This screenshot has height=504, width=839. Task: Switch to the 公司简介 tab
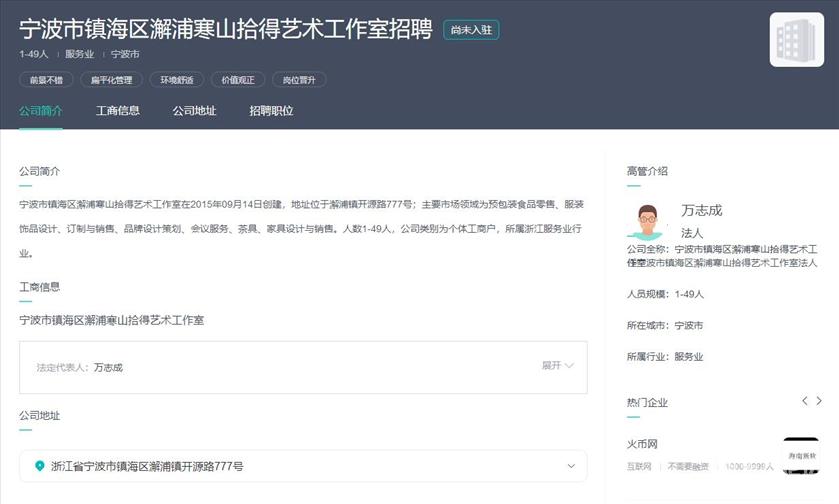click(40, 111)
